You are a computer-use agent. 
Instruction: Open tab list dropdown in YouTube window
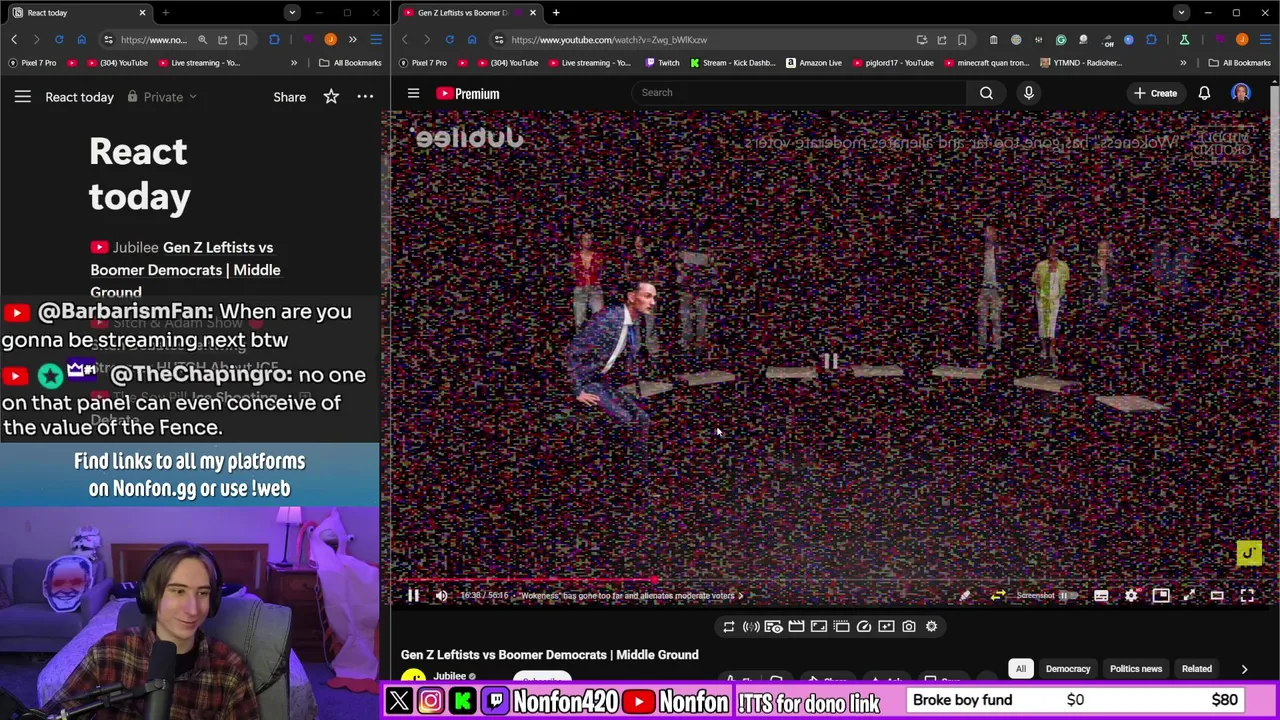coord(1182,13)
